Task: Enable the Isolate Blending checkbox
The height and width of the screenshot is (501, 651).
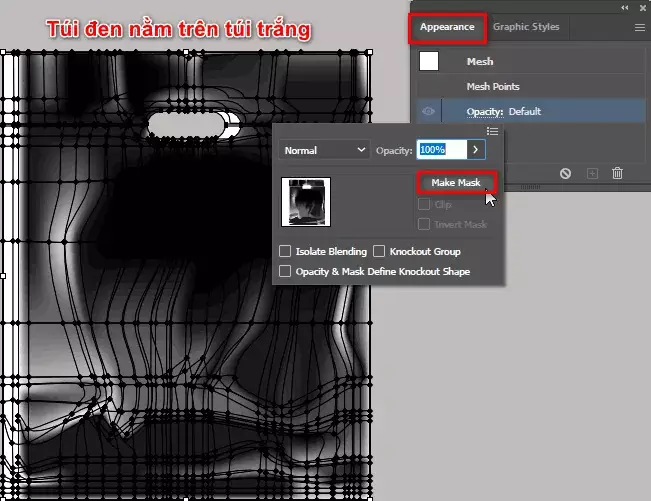Action: click(286, 252)
